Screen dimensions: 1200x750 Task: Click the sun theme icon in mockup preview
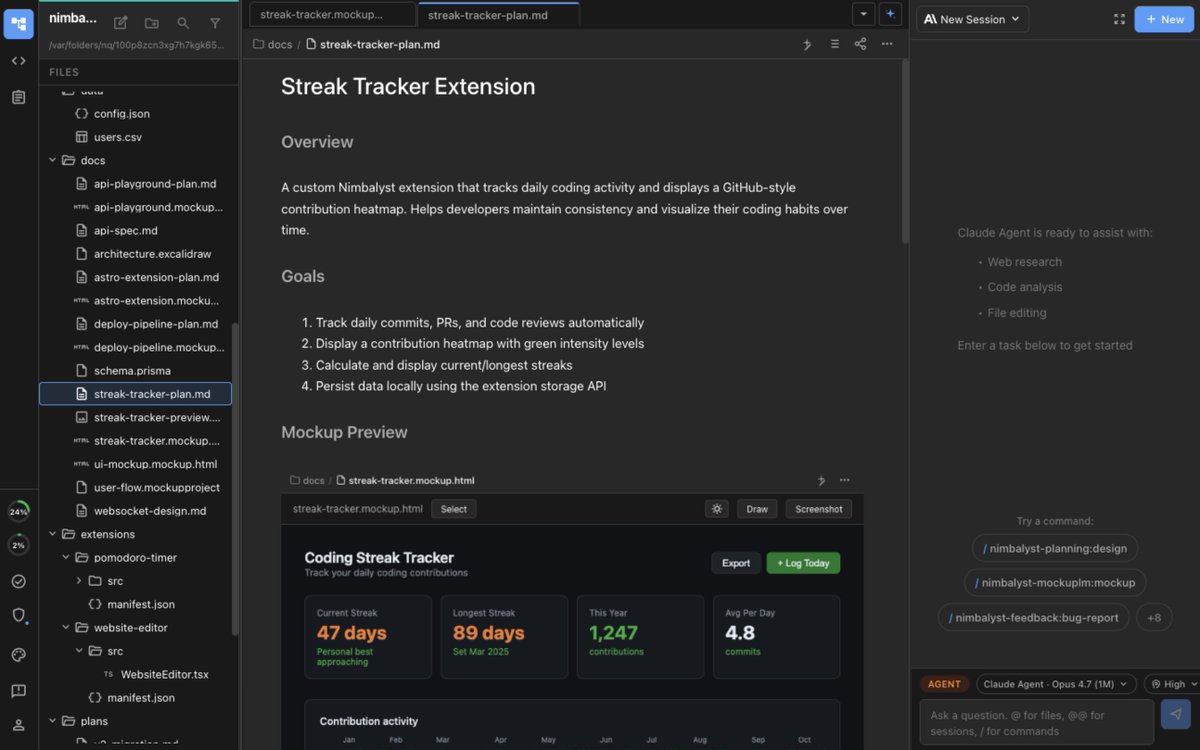(x=716, y=509)
